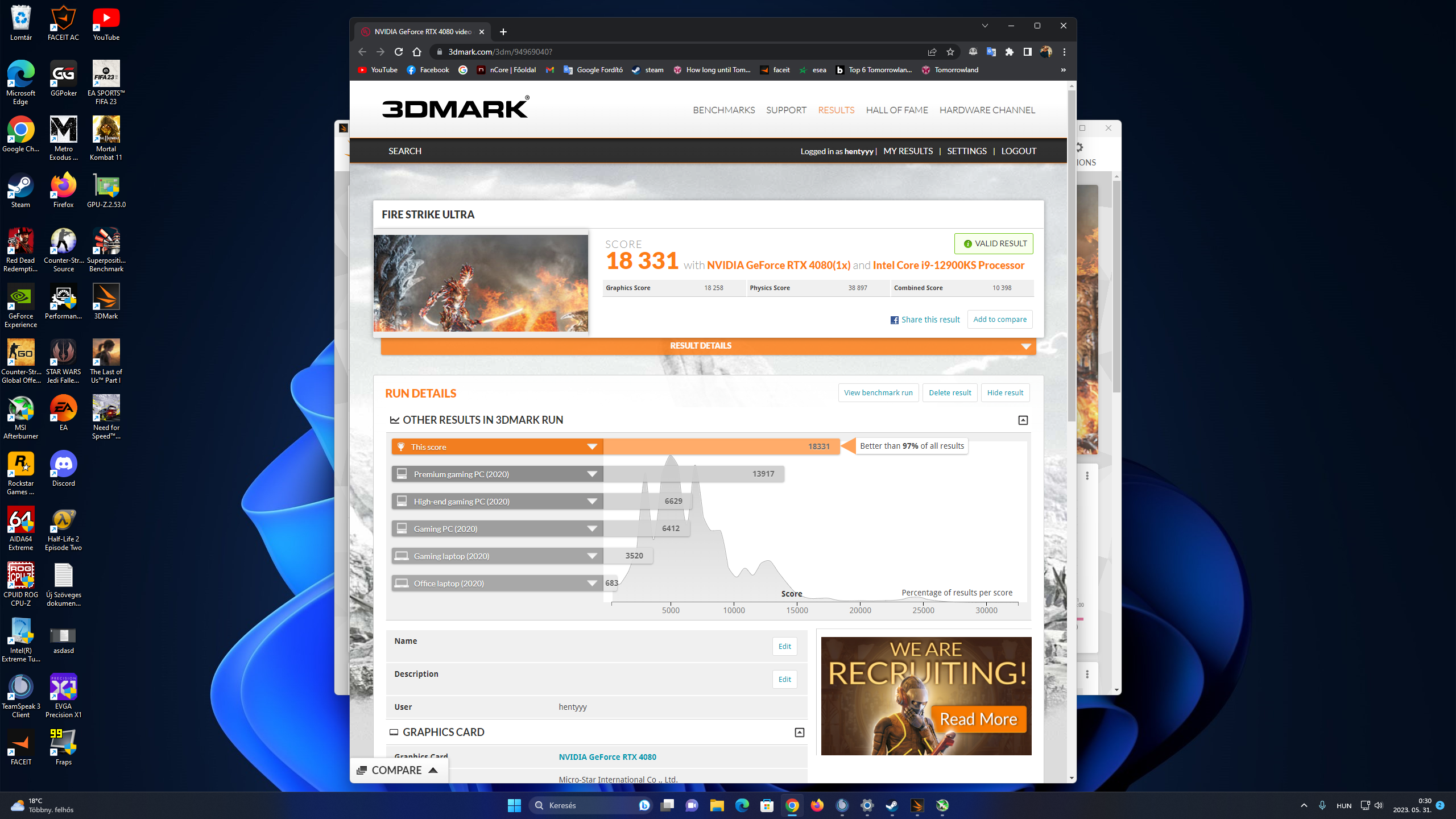Click the share page icon in the address bar

coord(932,52)
